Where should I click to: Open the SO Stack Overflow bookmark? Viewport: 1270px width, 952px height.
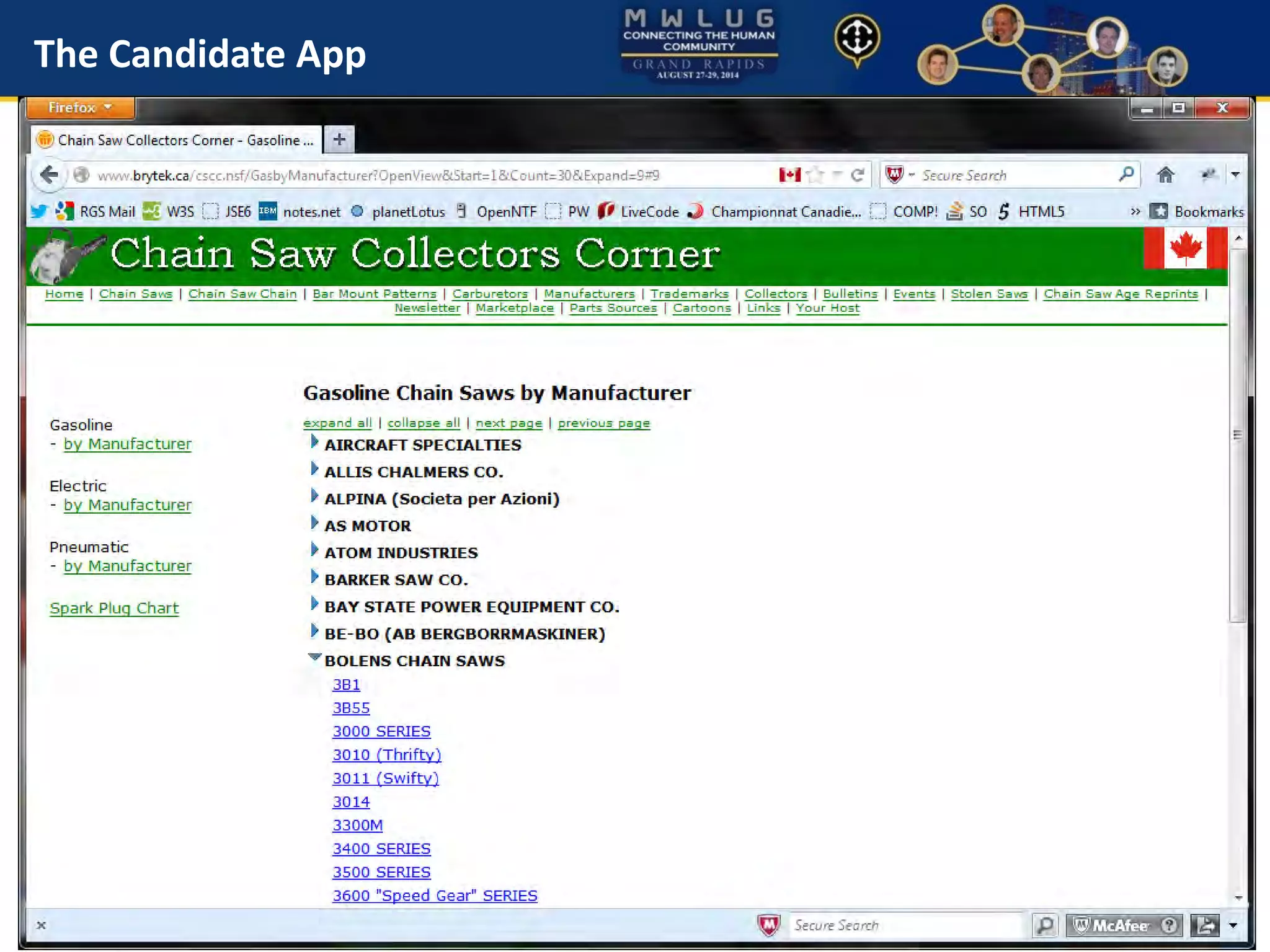click(967, 211)
